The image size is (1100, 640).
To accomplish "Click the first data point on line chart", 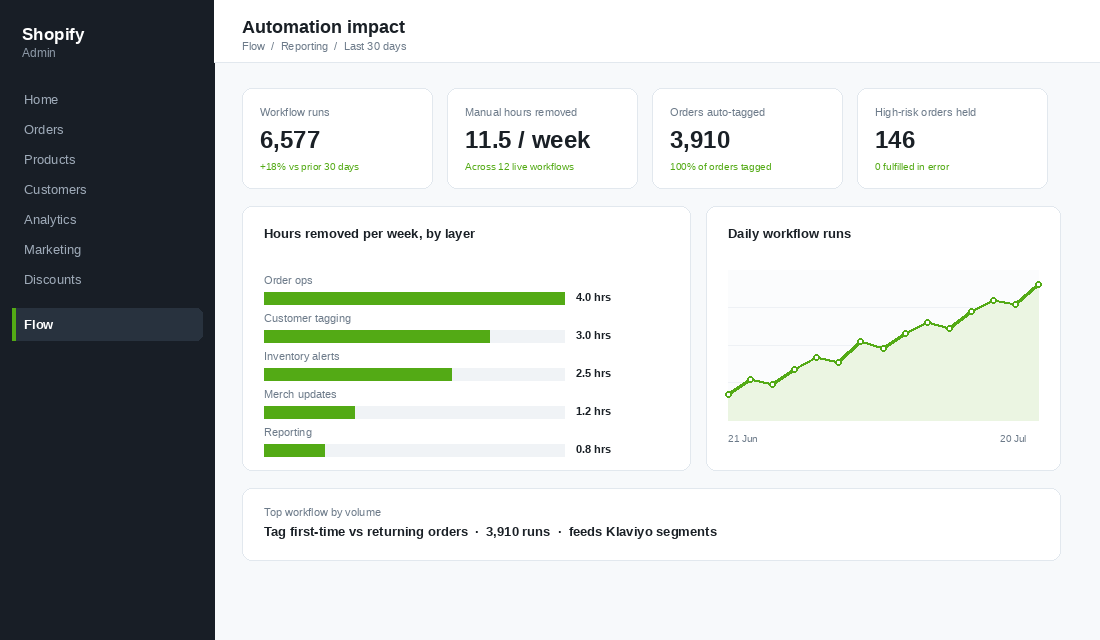I will 728,394.
